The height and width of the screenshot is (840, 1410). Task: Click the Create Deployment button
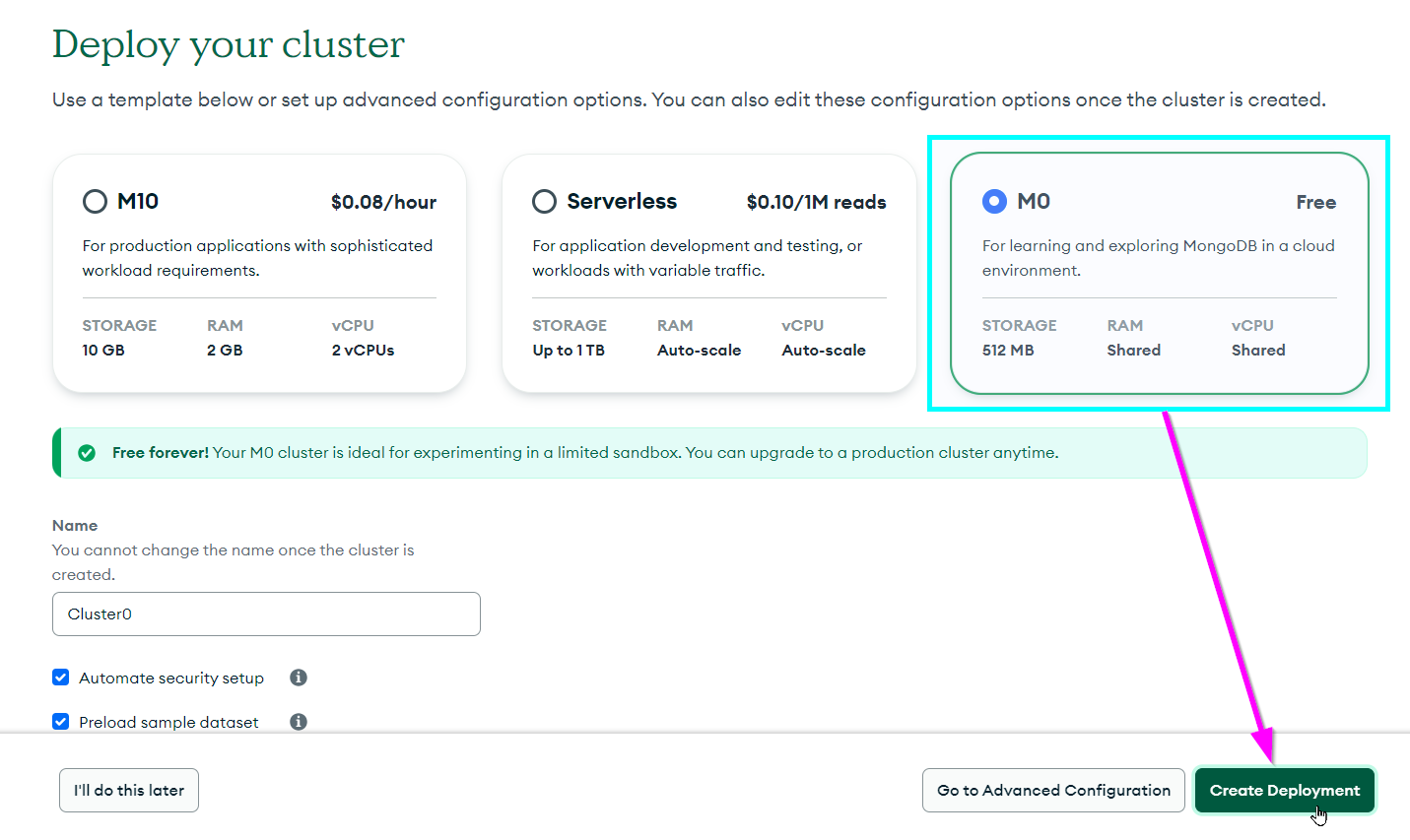(1285, 791)
